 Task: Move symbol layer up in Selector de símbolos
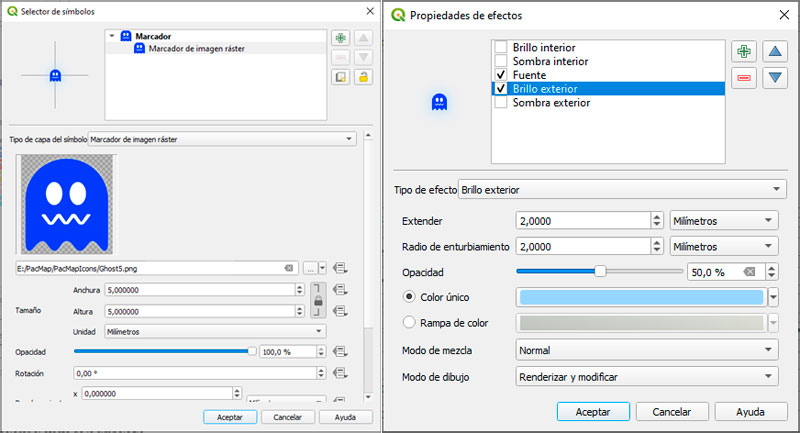[363, 38]
